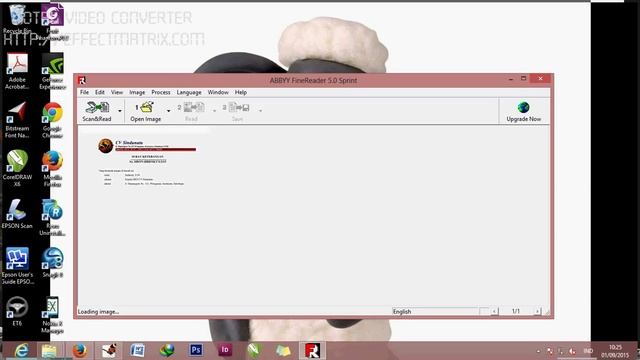This screenshot has width=640, height=360.
Task: Click the FineReader taskbar button
Action: (x=312, y=350)
